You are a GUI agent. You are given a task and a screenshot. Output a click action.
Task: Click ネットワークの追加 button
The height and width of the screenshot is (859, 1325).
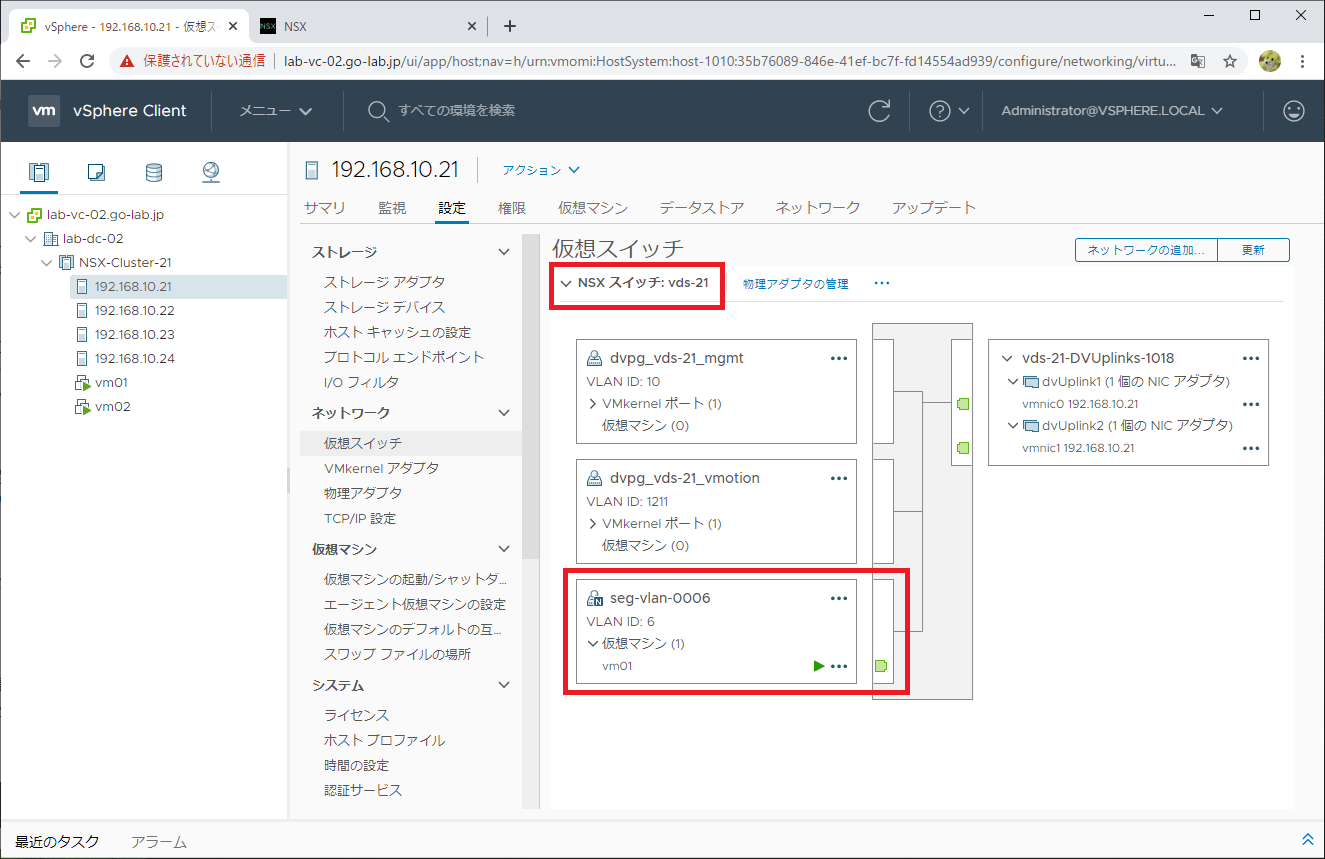[x=1146, y=250]
